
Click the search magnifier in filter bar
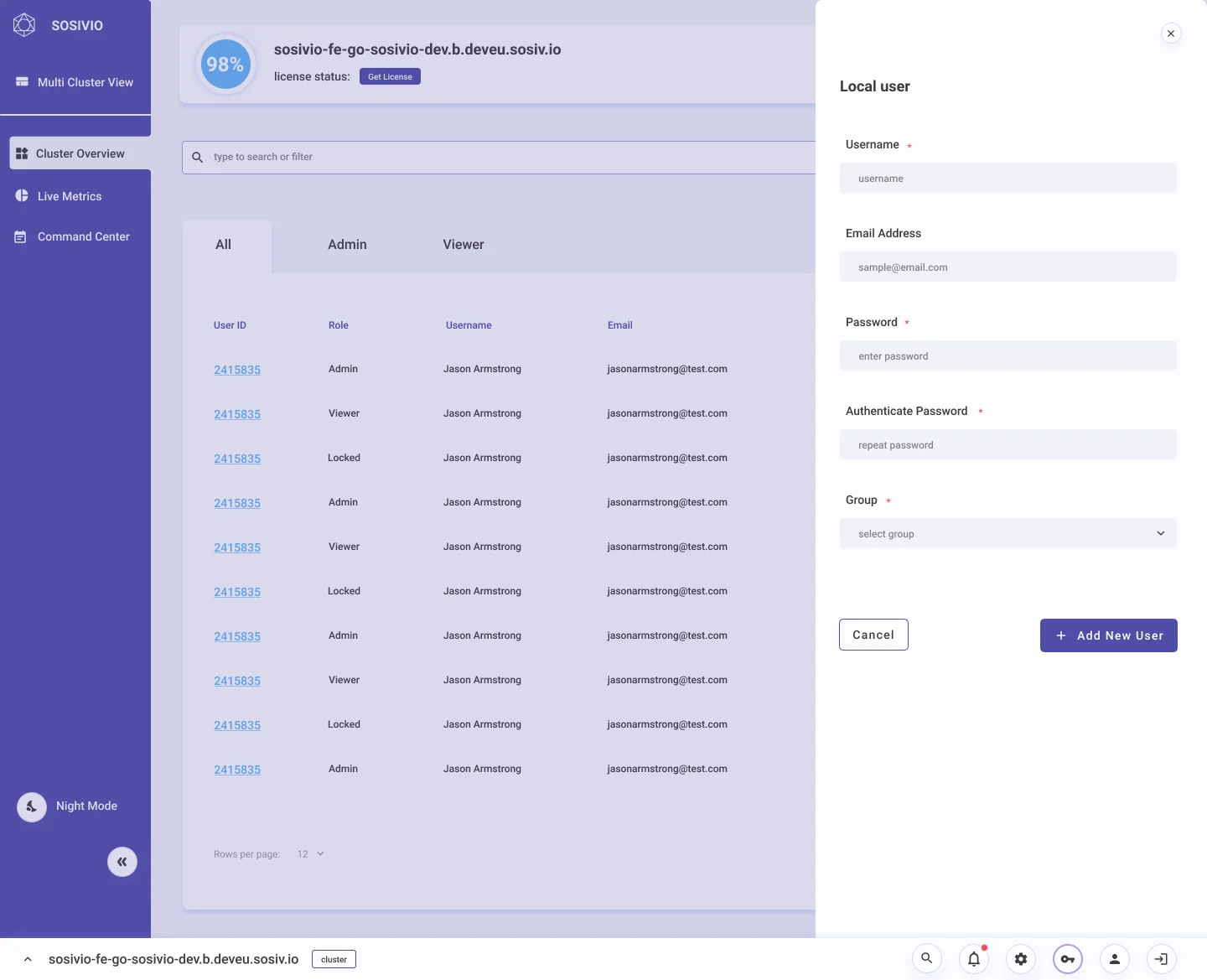(x=198, y=157)
